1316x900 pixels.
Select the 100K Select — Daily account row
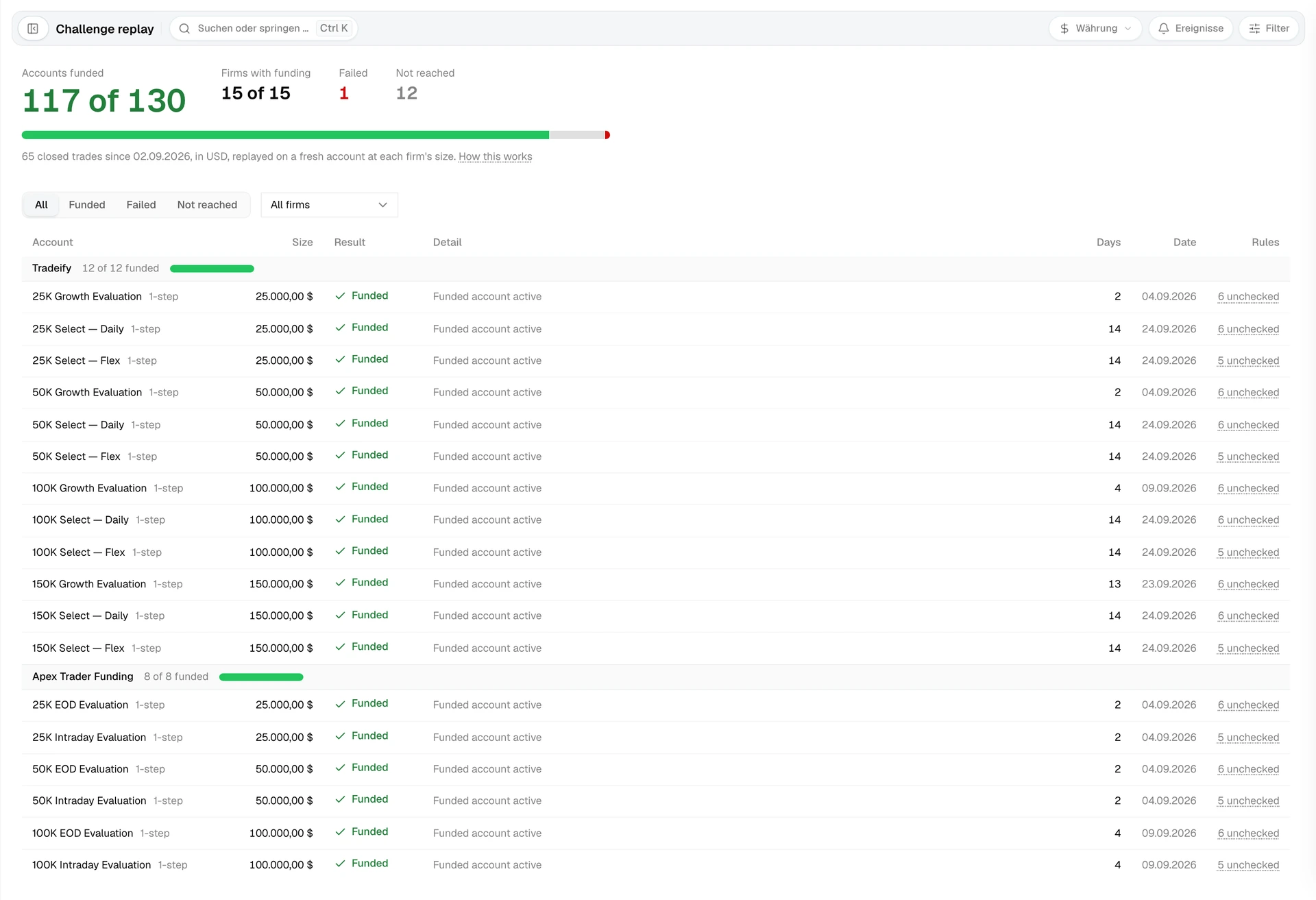(x=656, y=520)
